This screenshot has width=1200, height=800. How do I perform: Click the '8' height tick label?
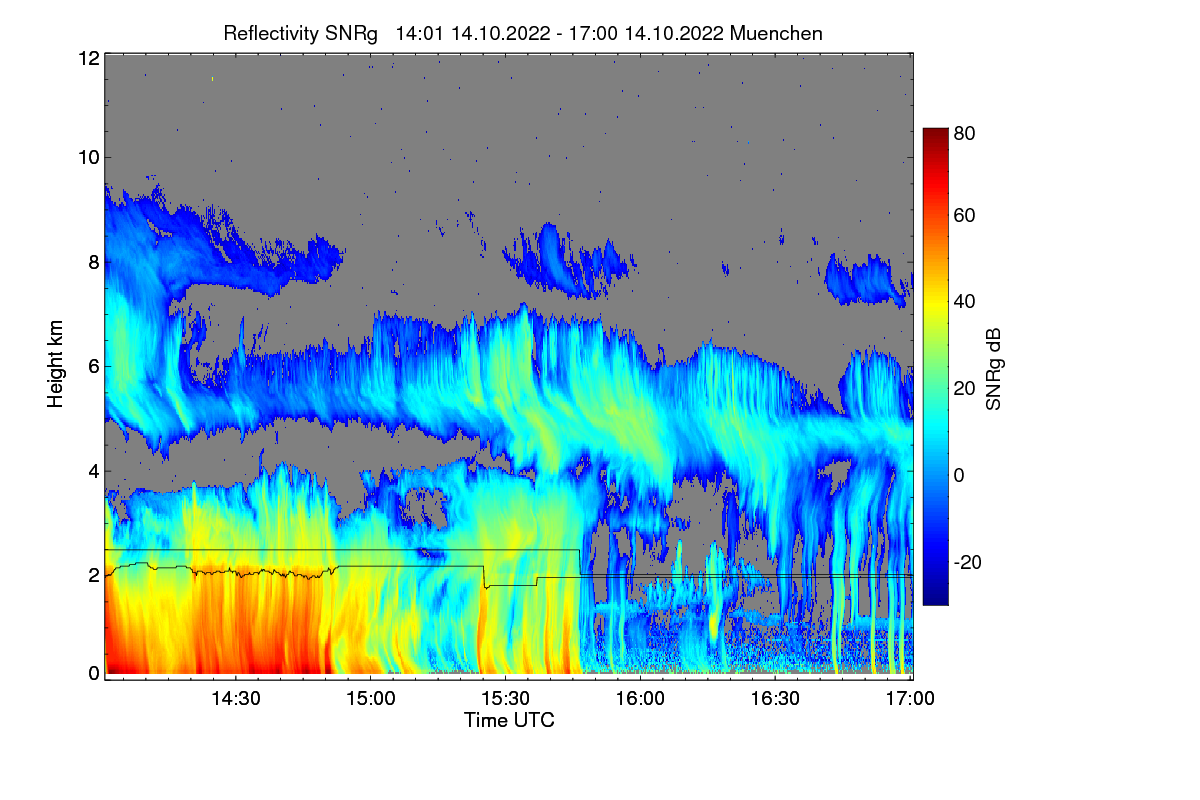click(x=94, y=262)
